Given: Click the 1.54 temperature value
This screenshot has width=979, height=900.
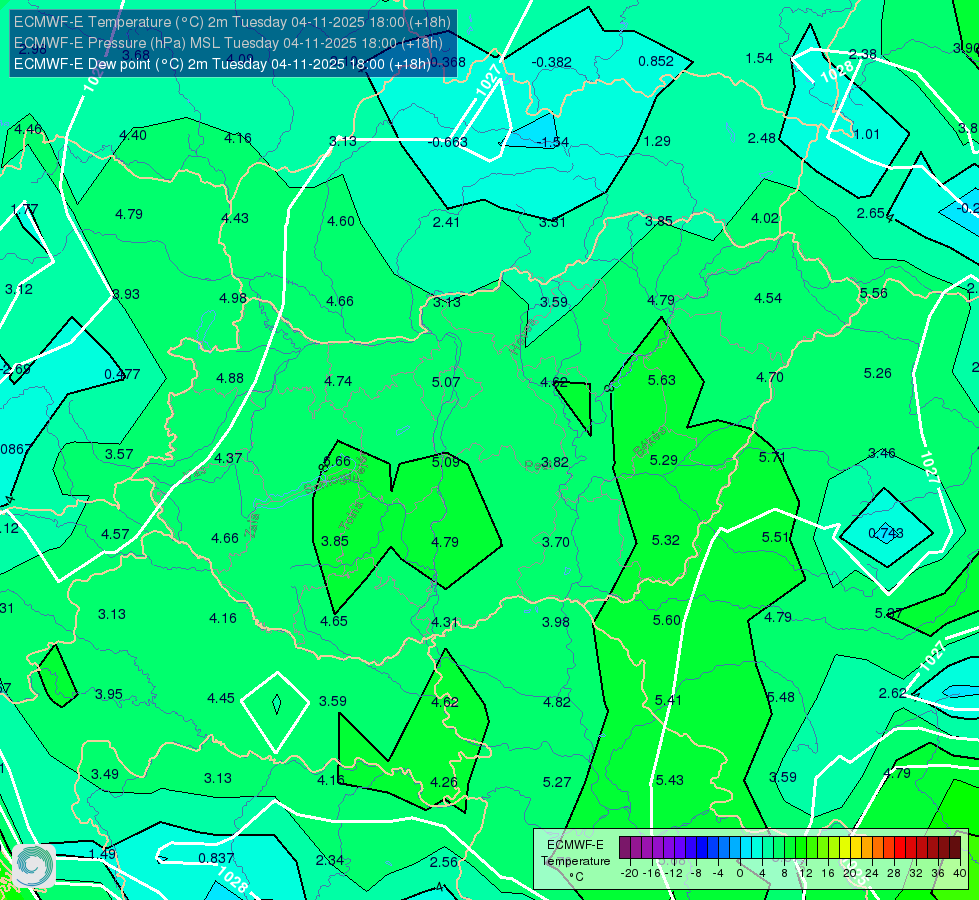Looking at the screenshot, I should (x=759, y=58).
